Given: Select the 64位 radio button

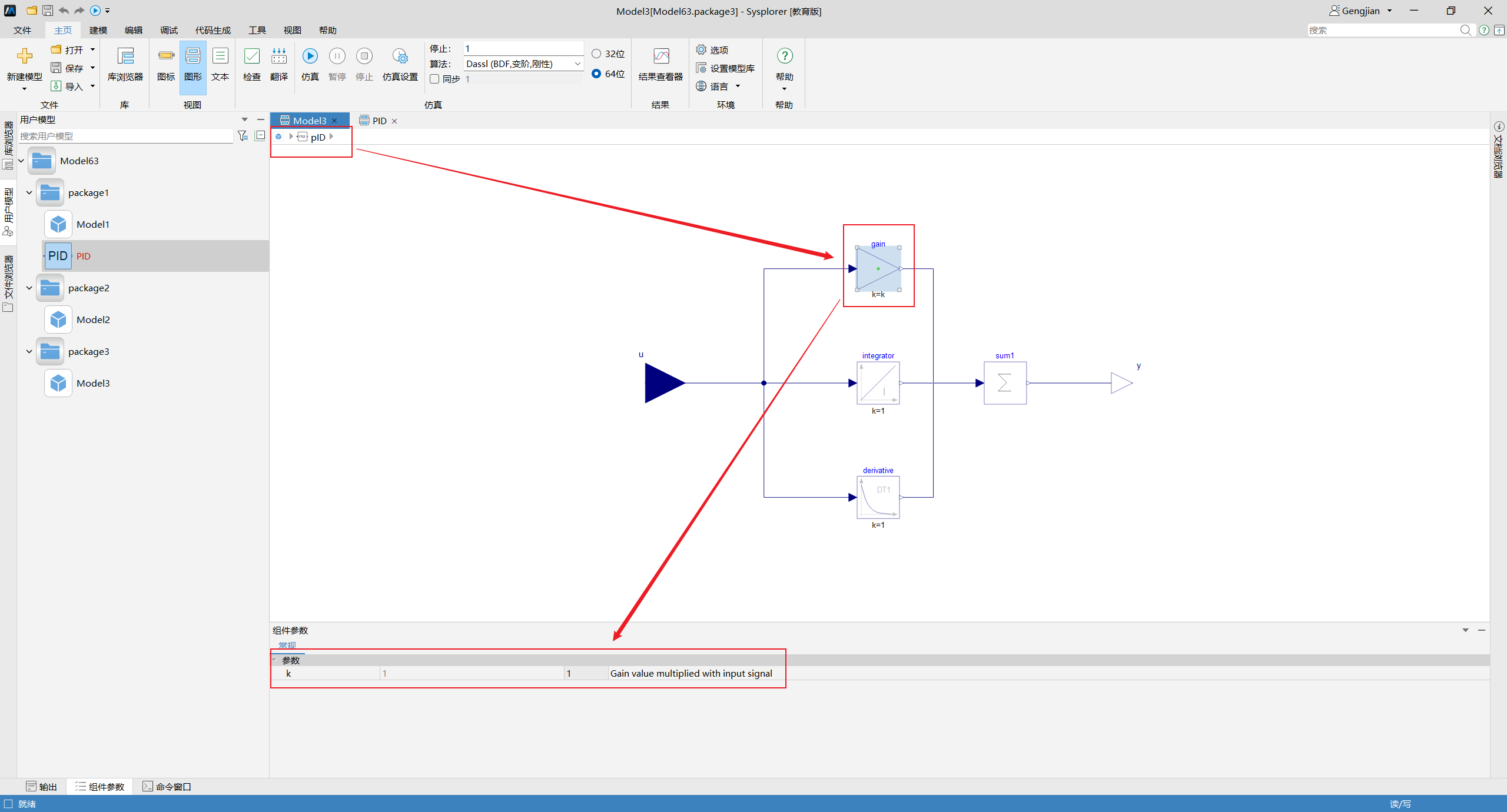Looking at the screenshot, I should click(x=596, y=74).
